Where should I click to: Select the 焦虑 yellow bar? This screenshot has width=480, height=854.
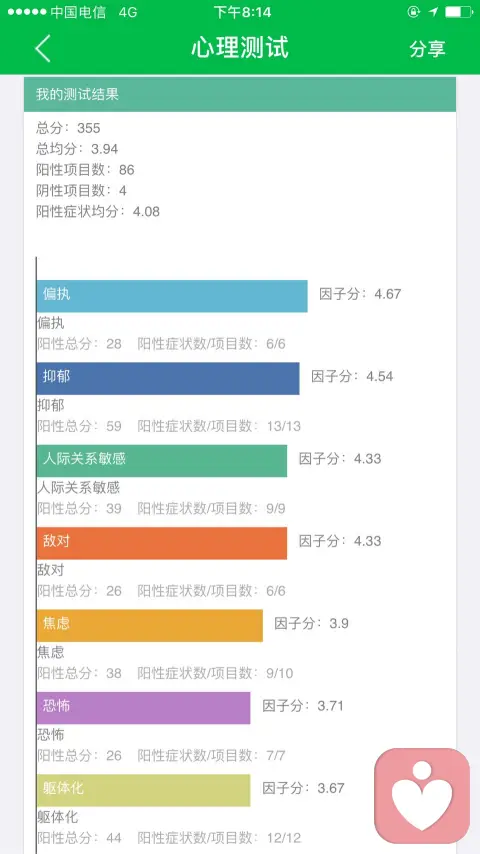(150, 625)
